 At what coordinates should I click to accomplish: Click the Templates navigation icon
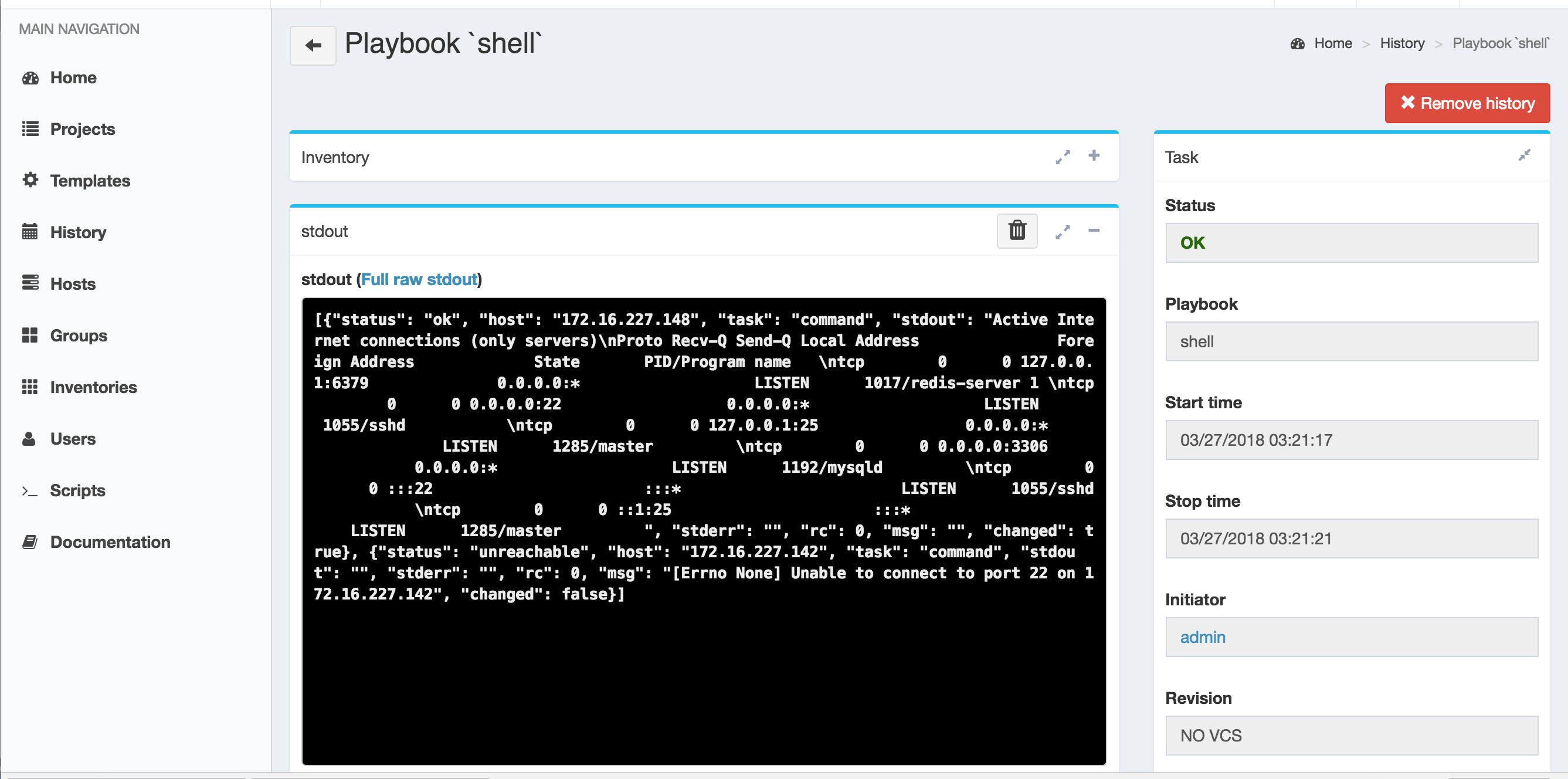point(30,180)
